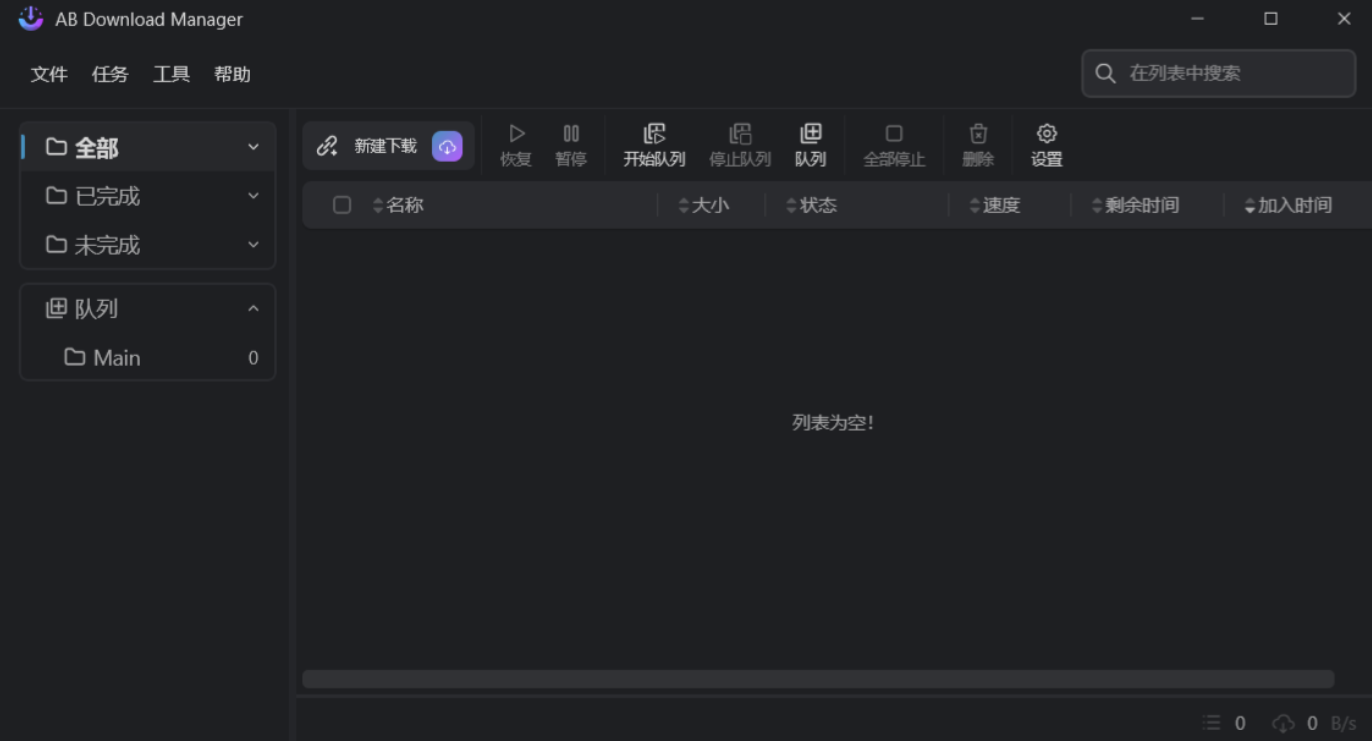Image resolution: width=1372 pixels, height=741 pixels.
Task: Click the queue icon beside 队列 in sidebar
Action: click(56, 308)
